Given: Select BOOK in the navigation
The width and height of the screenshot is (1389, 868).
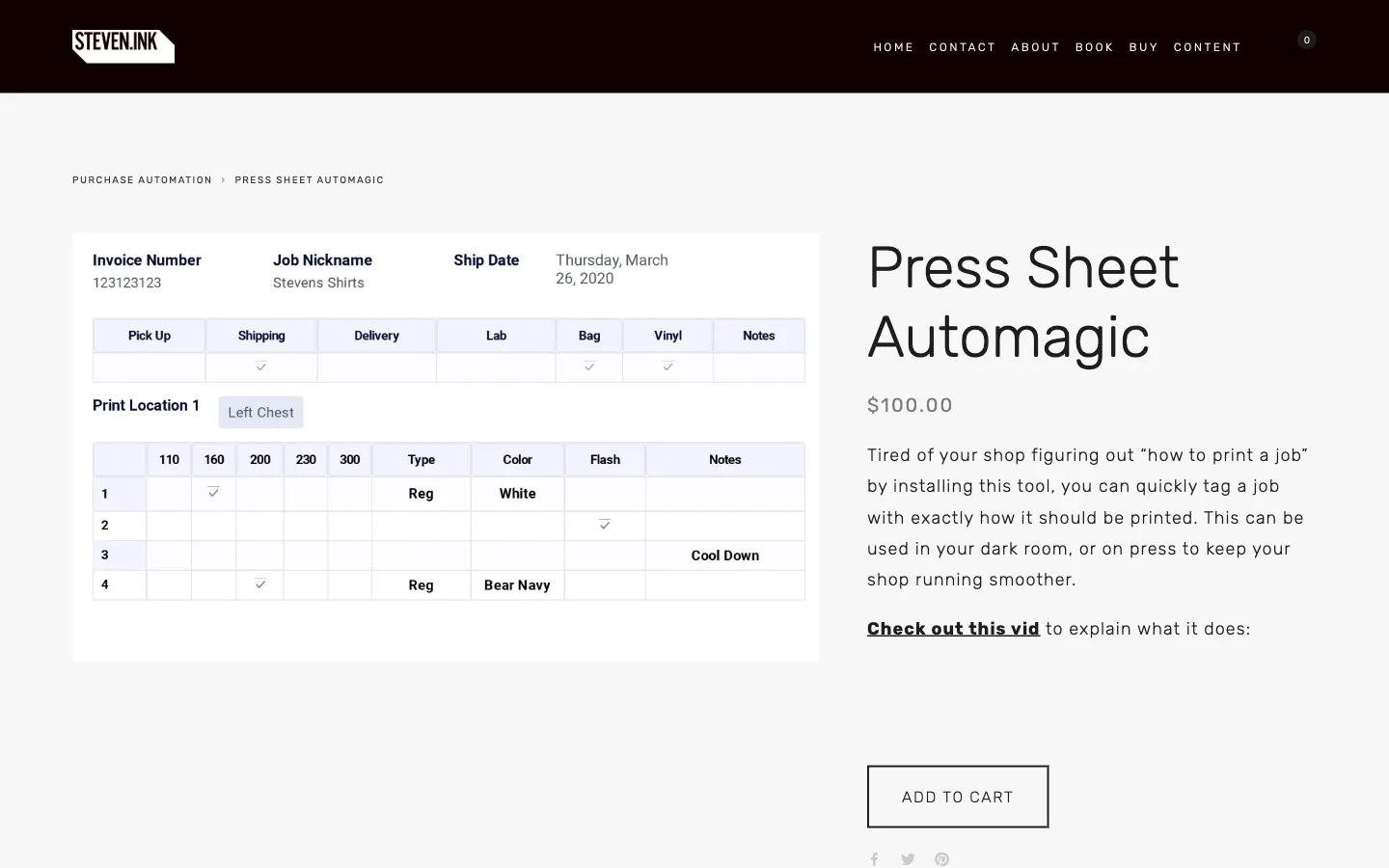Looking at the screenshot, I should [1094, 47].
